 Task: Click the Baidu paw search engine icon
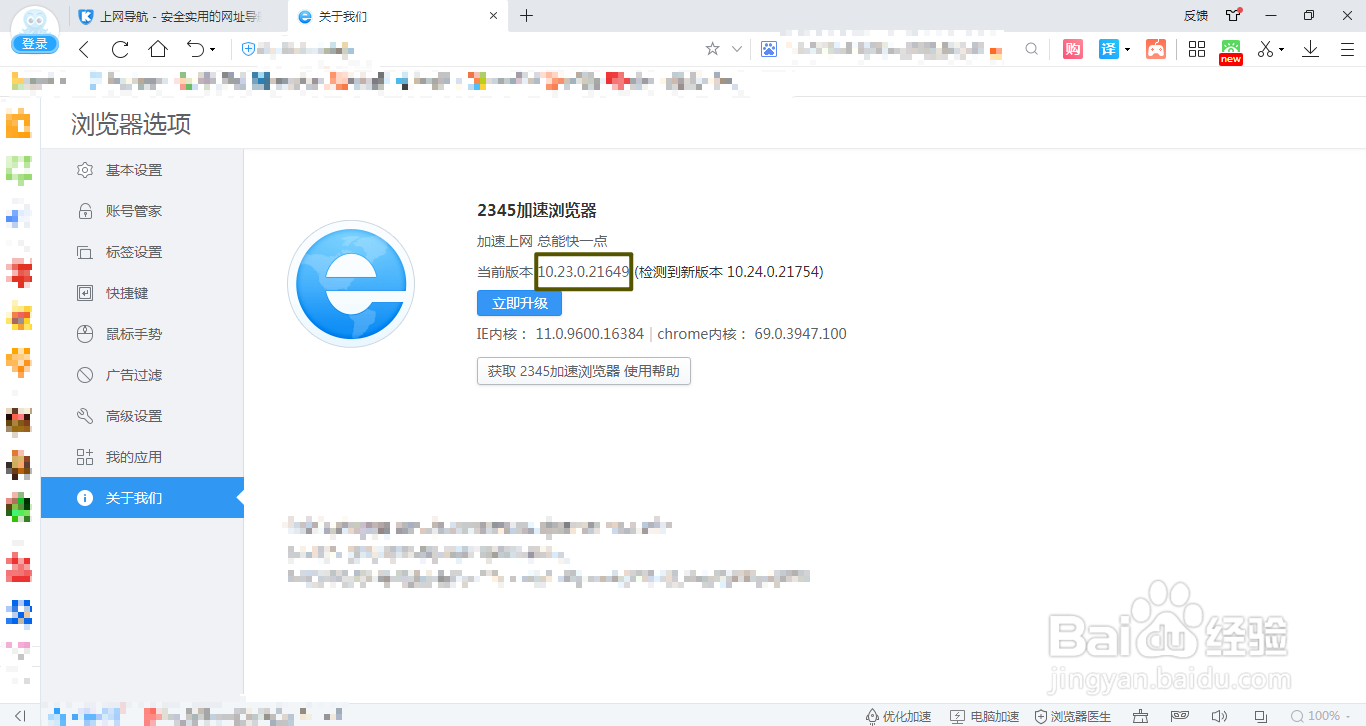coord(769,49)
